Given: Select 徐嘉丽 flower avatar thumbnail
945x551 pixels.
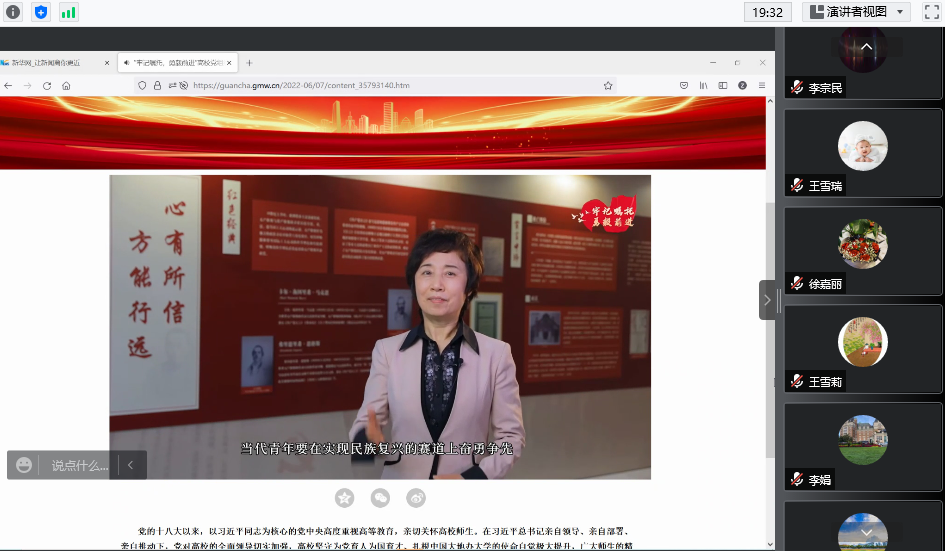Looking at the screenshot, I should pos(862,244).
